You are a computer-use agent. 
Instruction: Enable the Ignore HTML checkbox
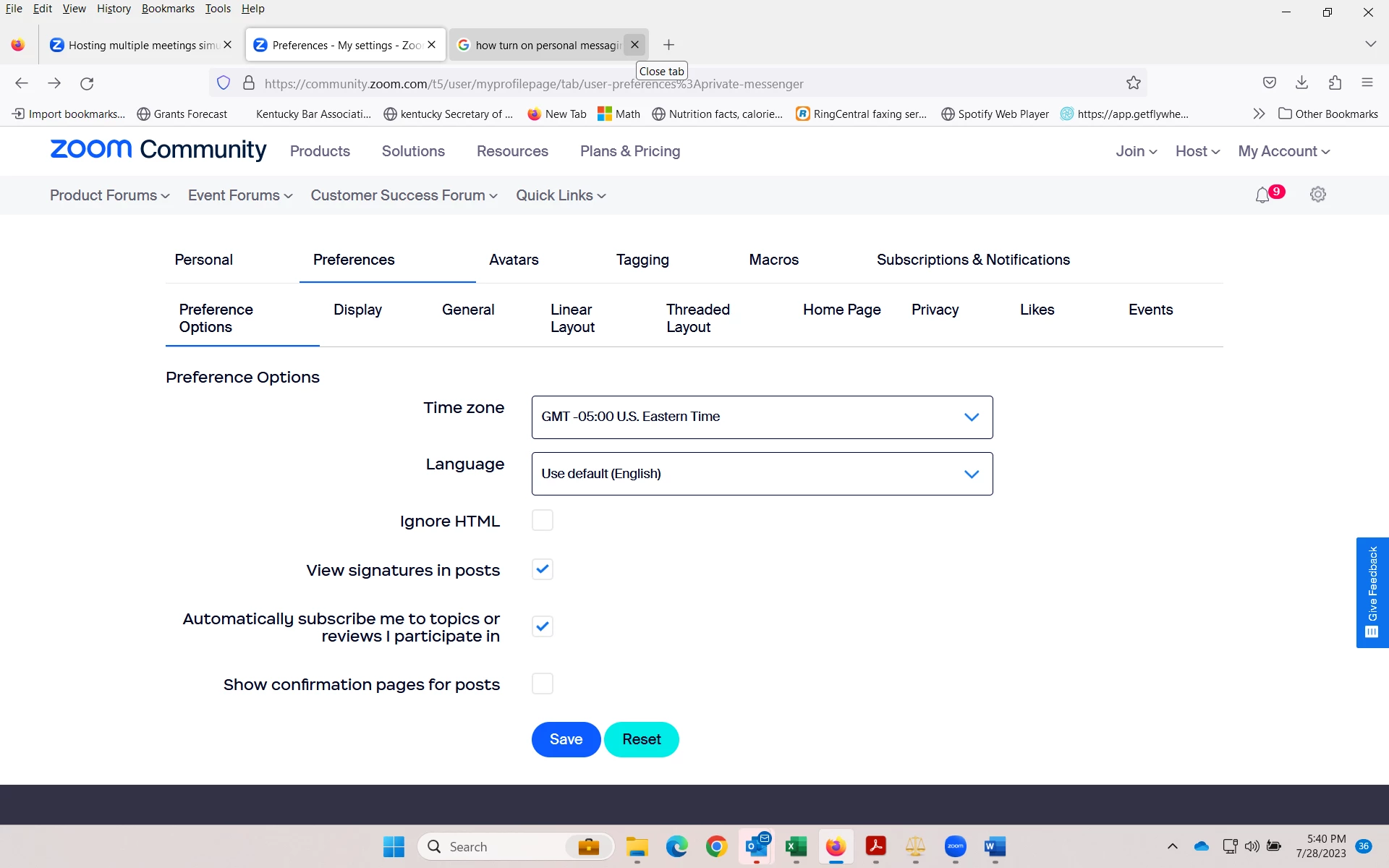pos(542,520)
